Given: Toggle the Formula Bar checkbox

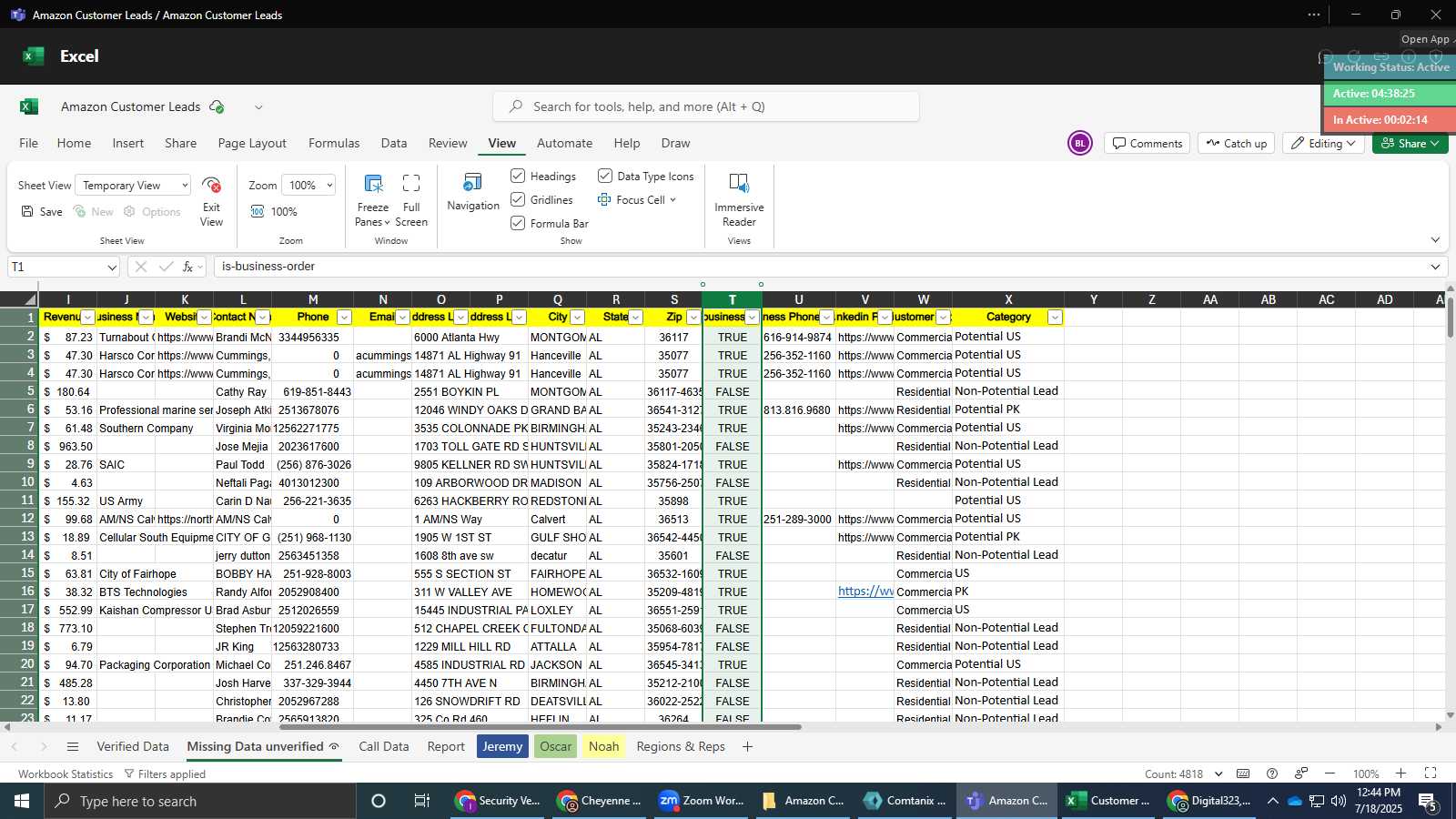Looking at the screenshot, I should [518, 223].
